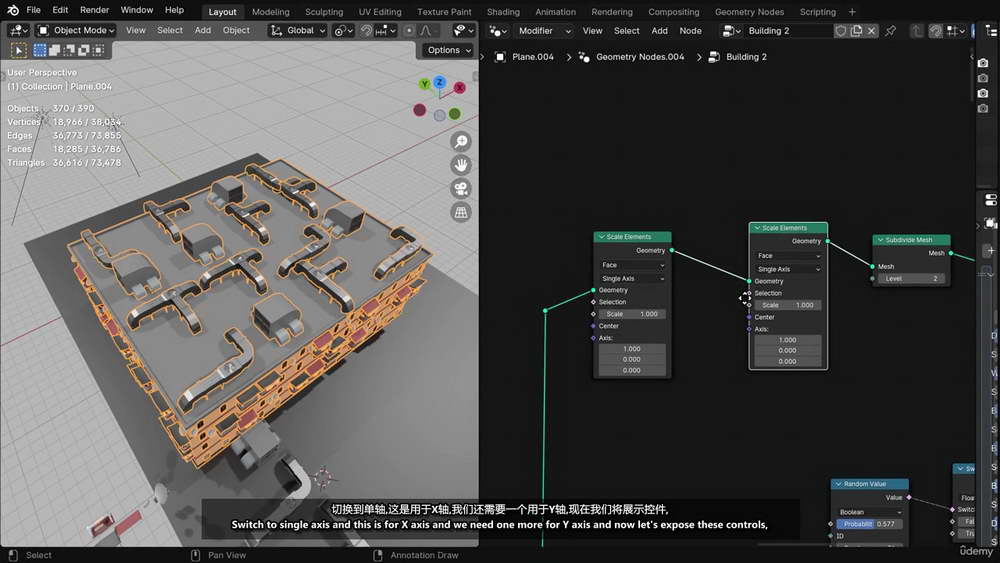This screenshot has width=1000, height=563.
Task: Collapse the Subdivide Mesh node
Action: 880,240
